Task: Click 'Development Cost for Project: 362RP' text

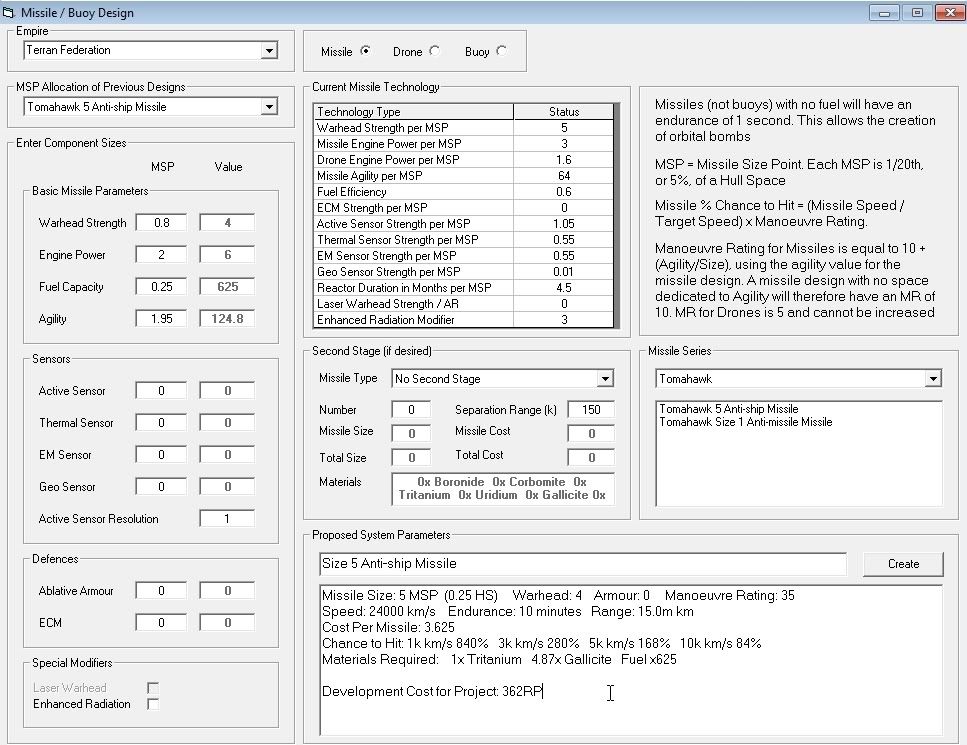Action: (432, 691)
